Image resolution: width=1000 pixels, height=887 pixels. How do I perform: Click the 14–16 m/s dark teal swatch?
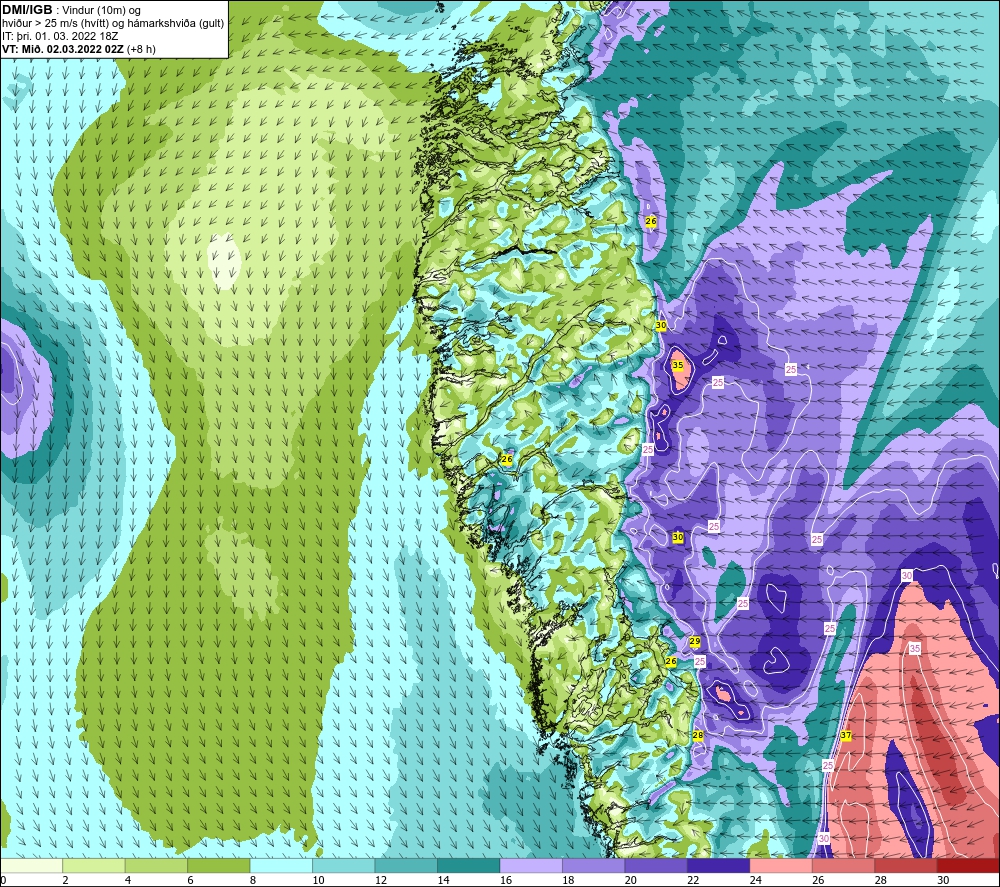(469, 865)
